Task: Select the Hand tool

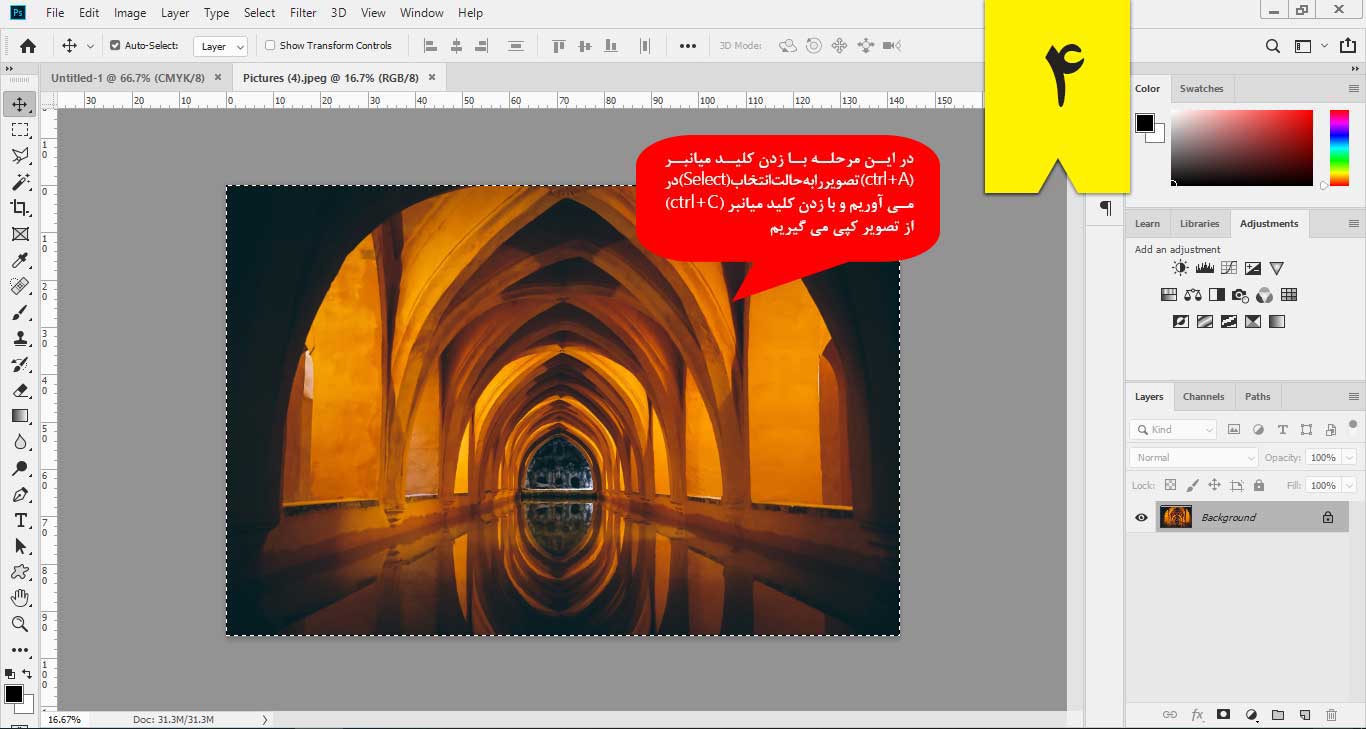Action: click(20, 598)
